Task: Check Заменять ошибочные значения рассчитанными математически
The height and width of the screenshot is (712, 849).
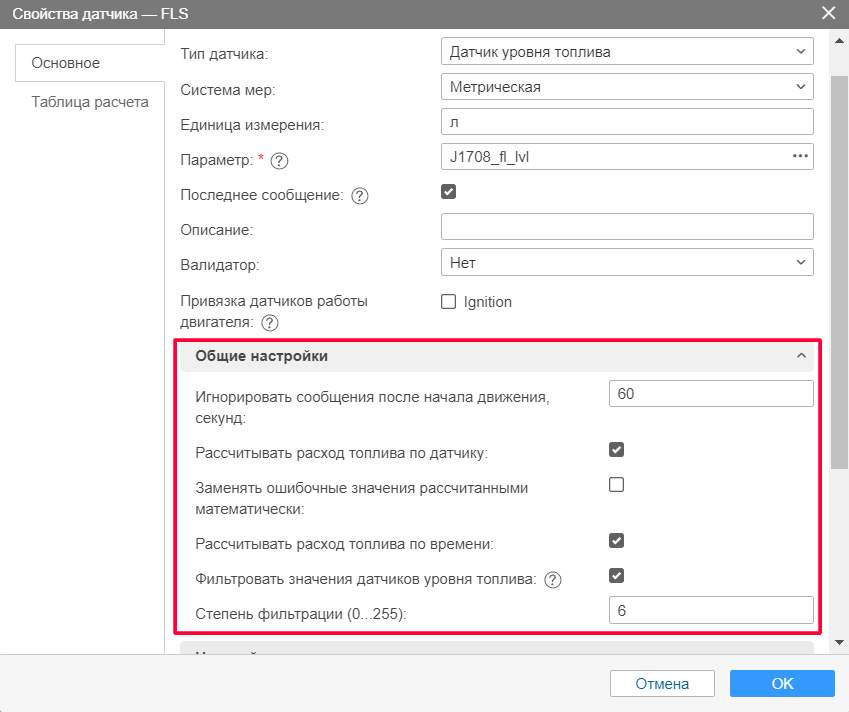Action: point(616,484)
